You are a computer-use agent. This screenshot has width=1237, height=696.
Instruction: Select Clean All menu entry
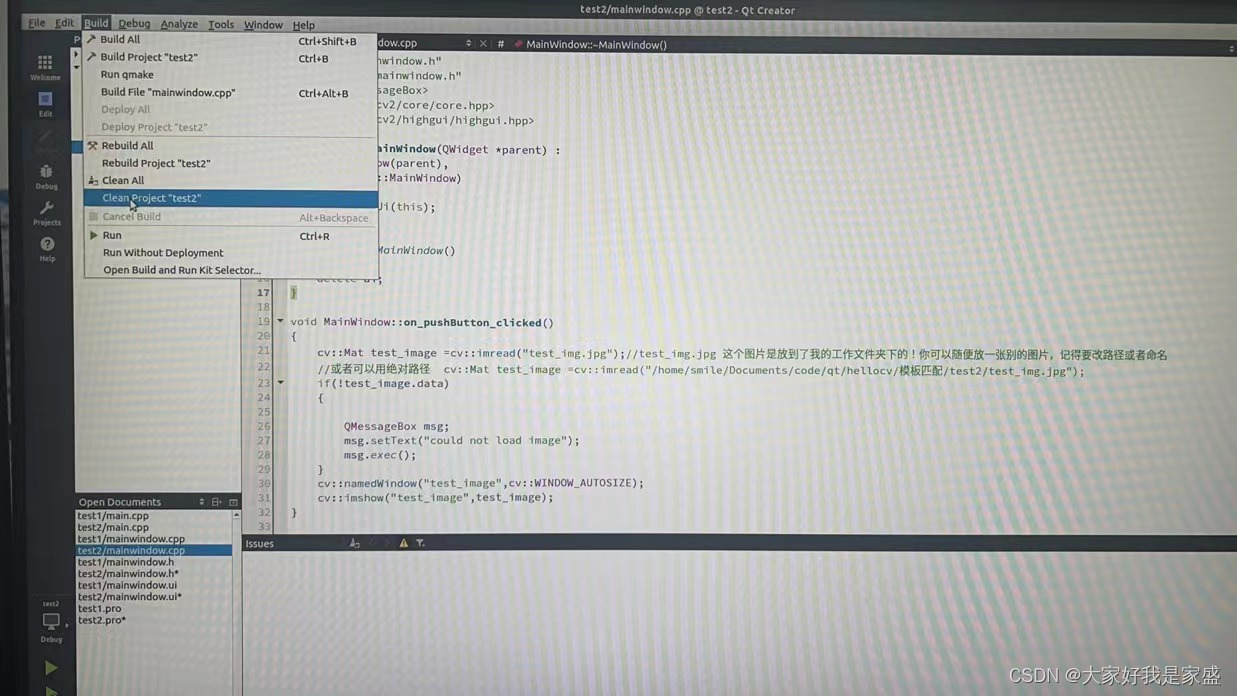(x=230, y=180)
